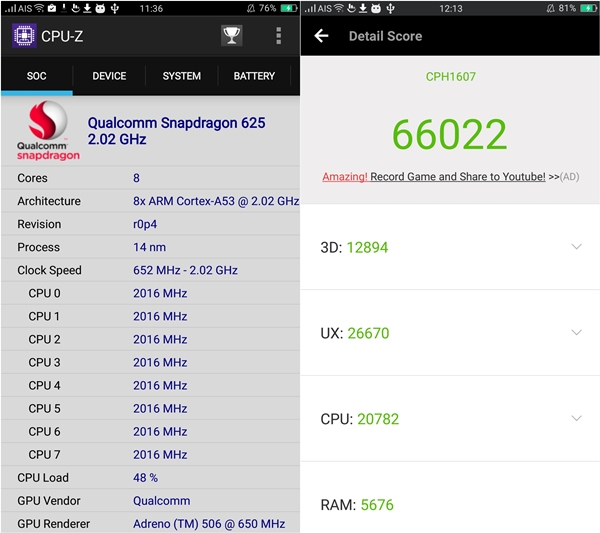Select the CPU 0 frequency row
Image resolution: width=600 pixels, height=533 pixels.
[x=150, y=293]
